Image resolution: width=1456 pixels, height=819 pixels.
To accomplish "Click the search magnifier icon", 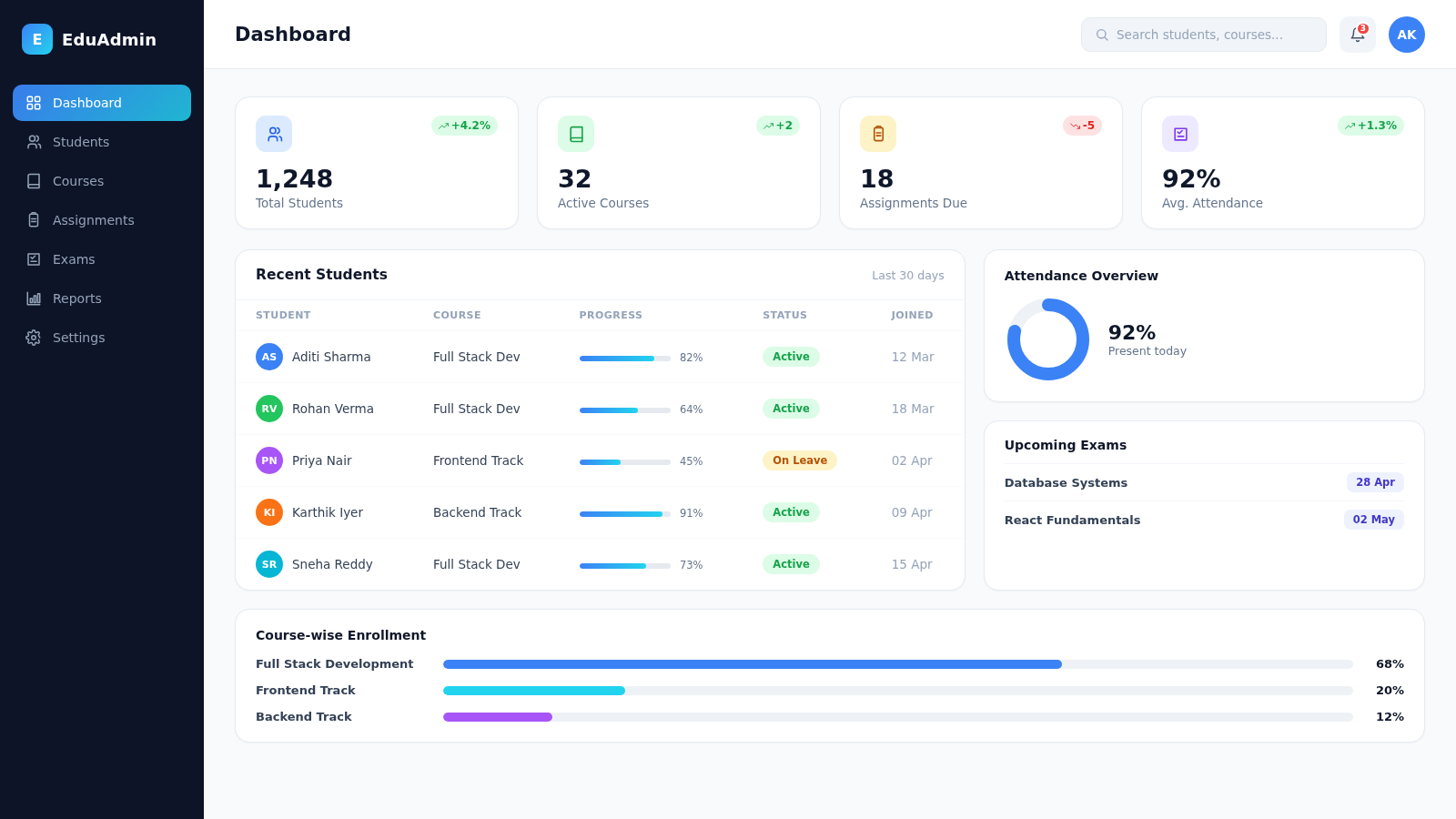I will [1102, 35].
